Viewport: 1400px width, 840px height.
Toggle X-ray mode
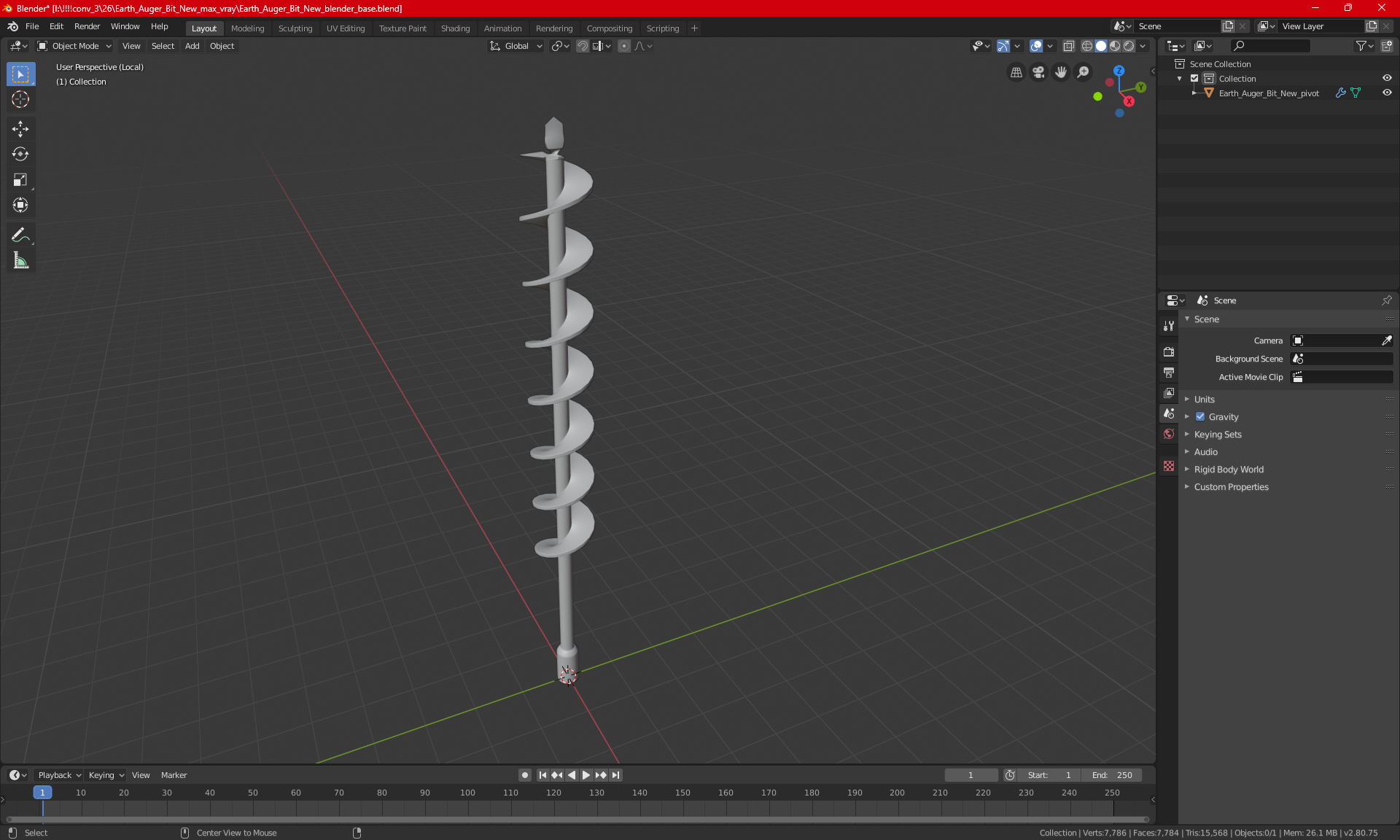pyautogui.click(x=1068, y=46)
